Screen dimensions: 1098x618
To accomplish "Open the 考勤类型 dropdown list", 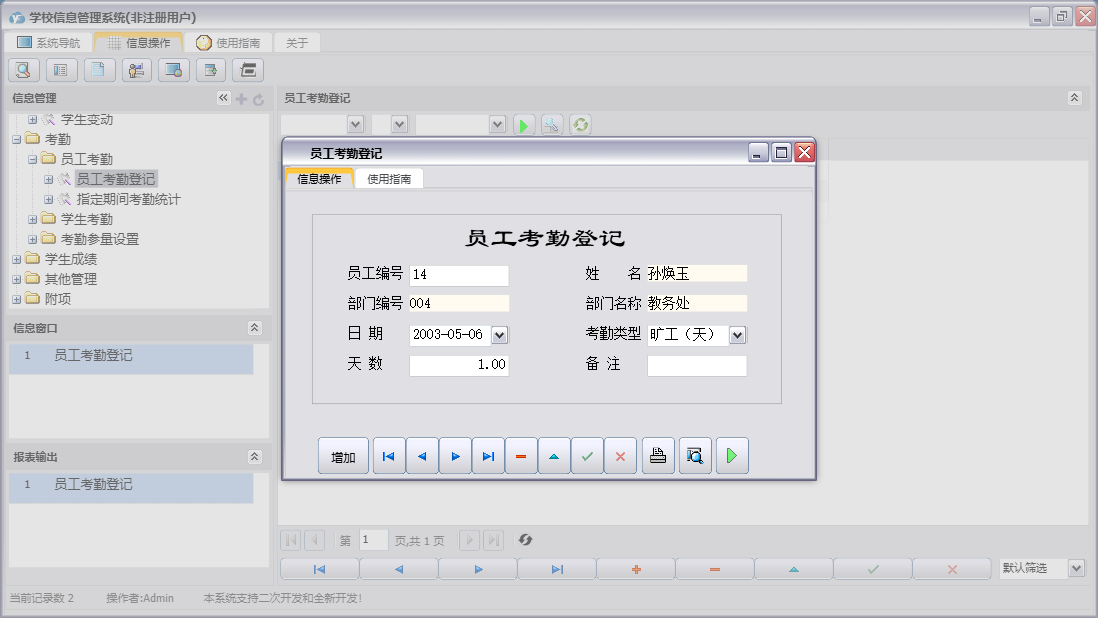I will click(737, 335).
